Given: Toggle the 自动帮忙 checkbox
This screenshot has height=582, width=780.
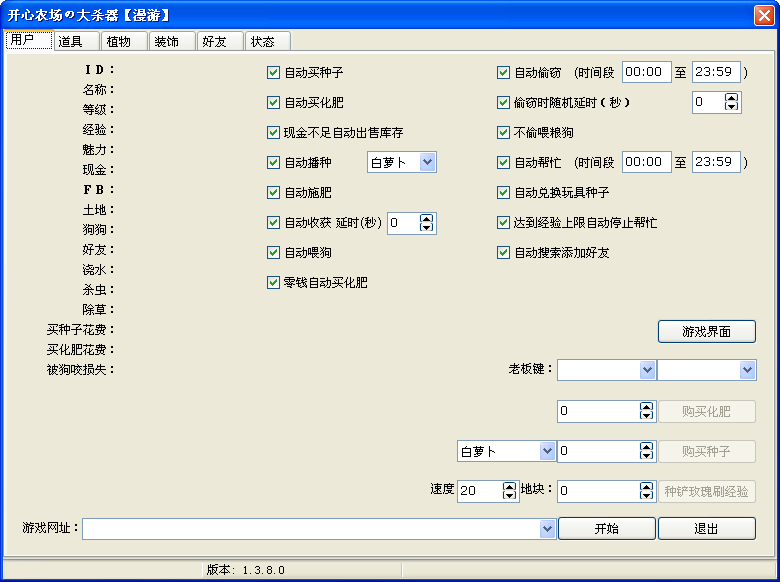Looking at the screenshot, I should (x=503, y=162).
